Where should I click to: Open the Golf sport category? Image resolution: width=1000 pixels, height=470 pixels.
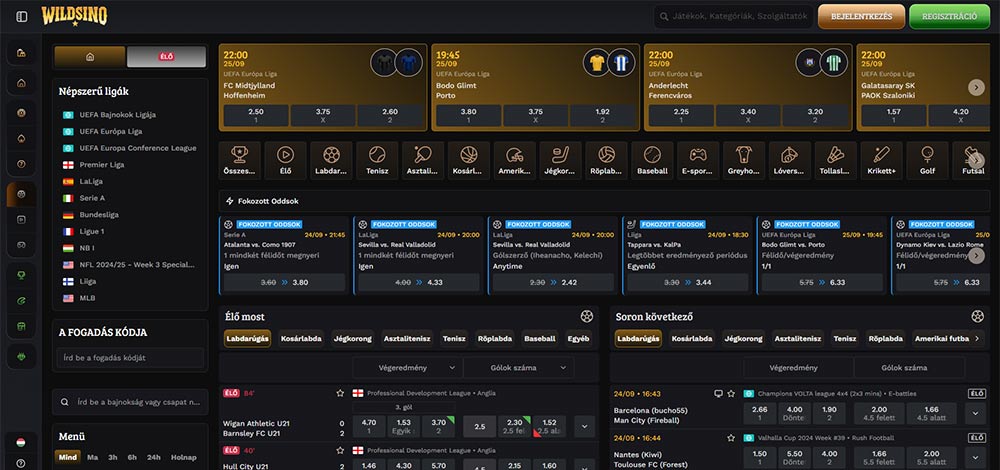coord(927,159)
